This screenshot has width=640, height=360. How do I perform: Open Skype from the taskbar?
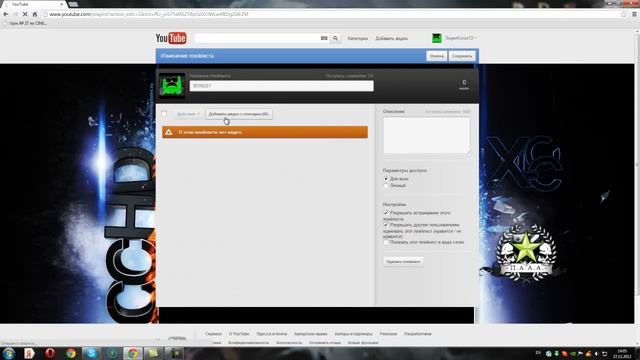91,353
